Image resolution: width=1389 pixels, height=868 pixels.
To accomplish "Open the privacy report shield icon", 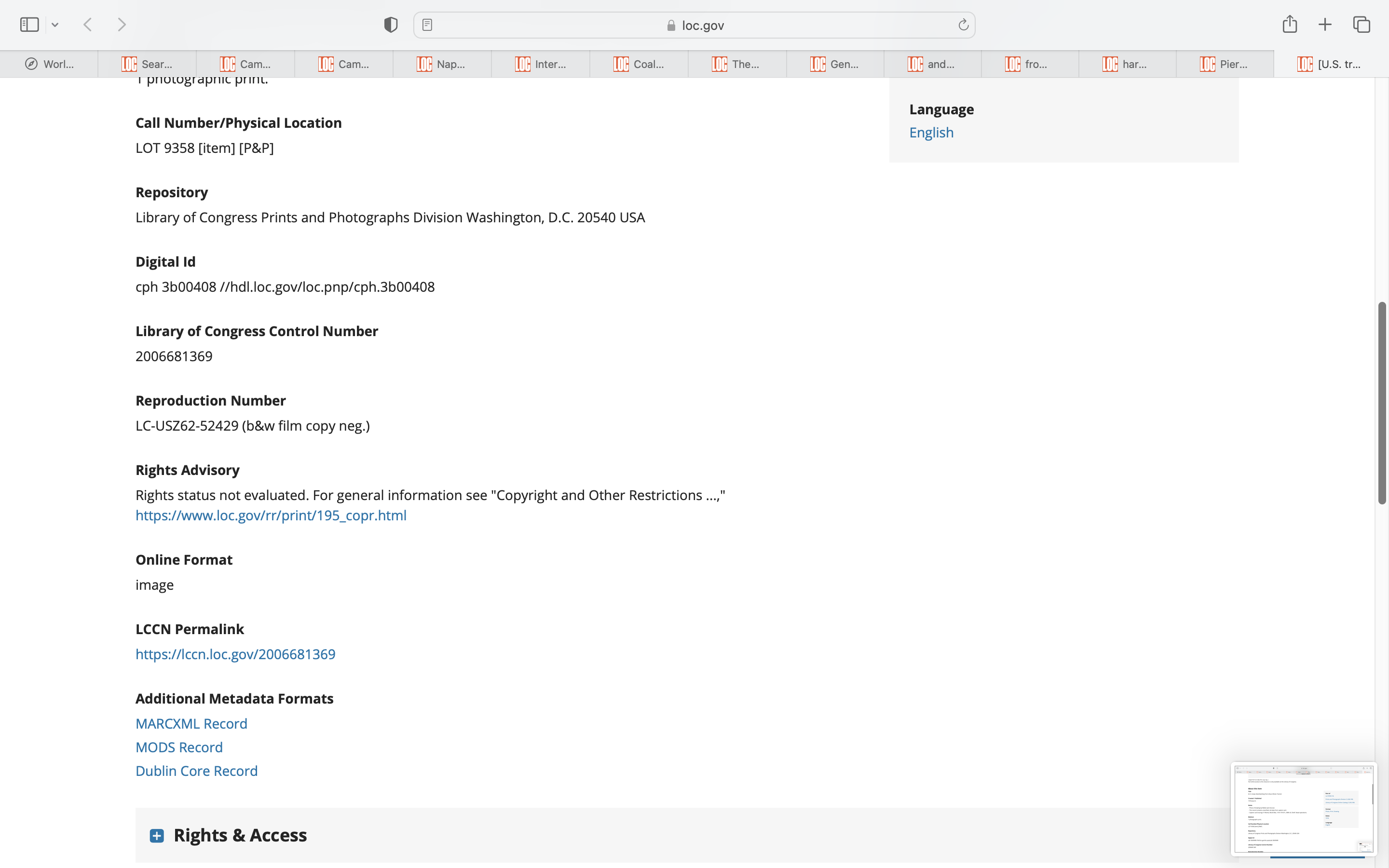I will (x=390, y=25).
